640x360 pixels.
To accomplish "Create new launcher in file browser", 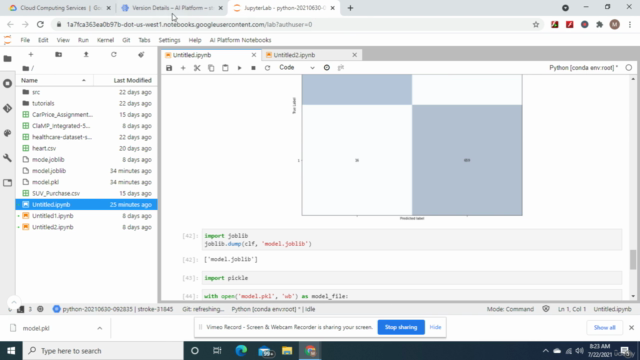I will pos(31,54).
